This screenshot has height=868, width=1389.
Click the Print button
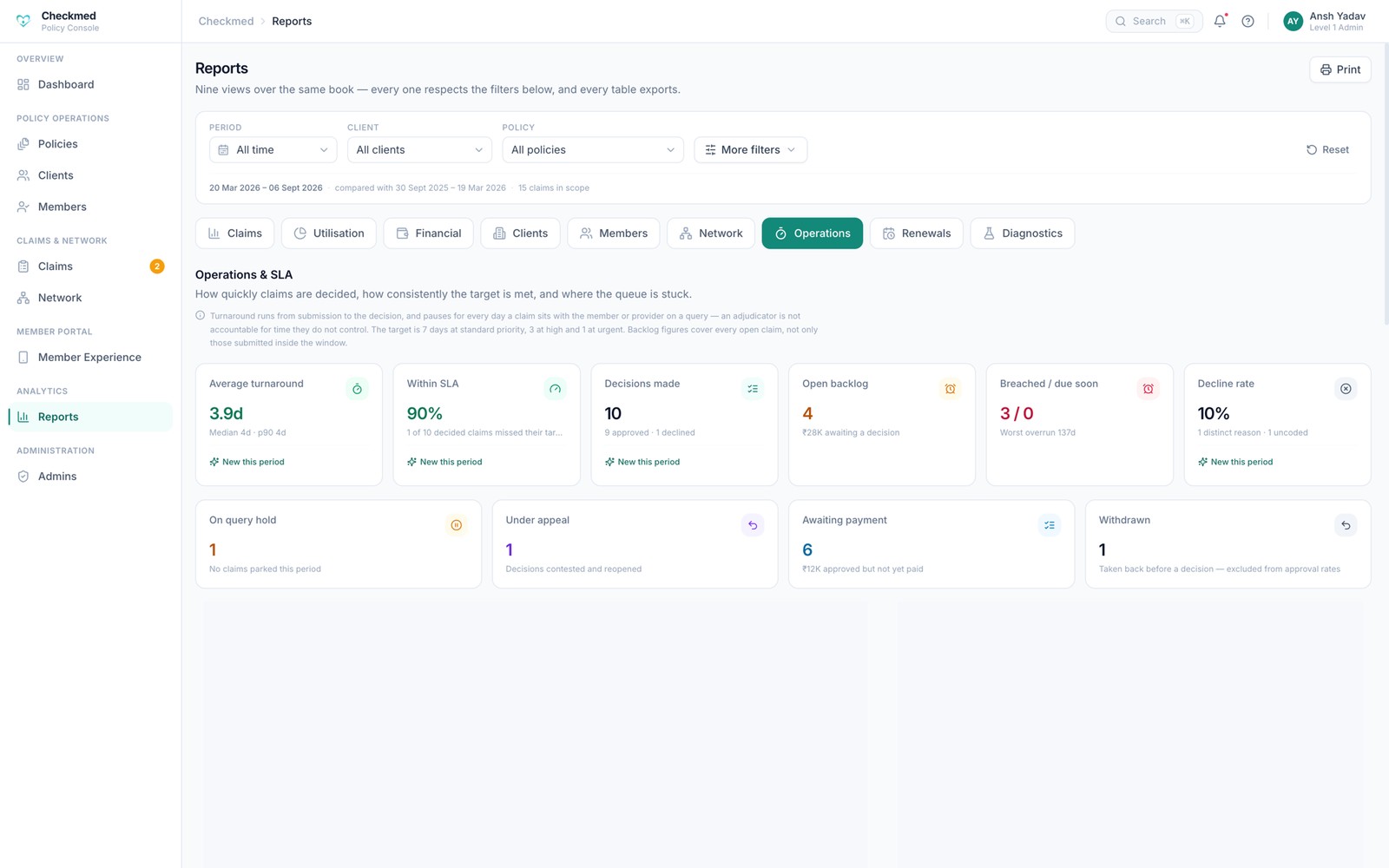(x=1340, y=69)
